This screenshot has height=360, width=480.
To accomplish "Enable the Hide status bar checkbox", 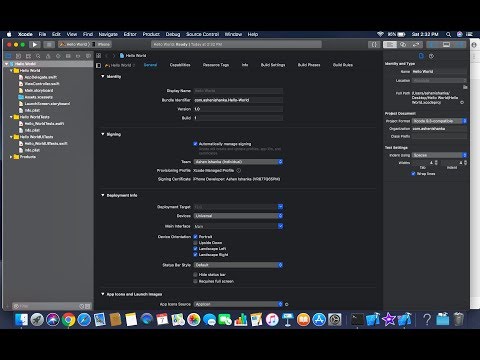I will 195,275.
